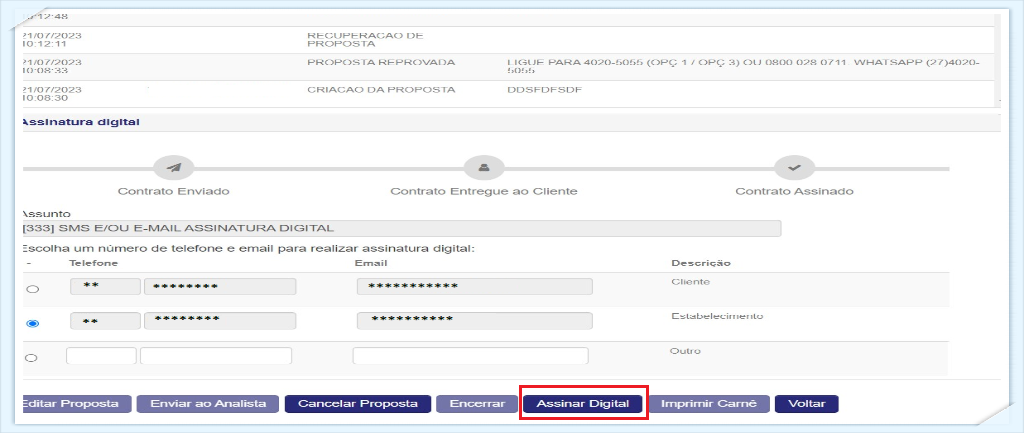1024x433 pixels.
Task: Click the Encerrar button
Action: 477,404
